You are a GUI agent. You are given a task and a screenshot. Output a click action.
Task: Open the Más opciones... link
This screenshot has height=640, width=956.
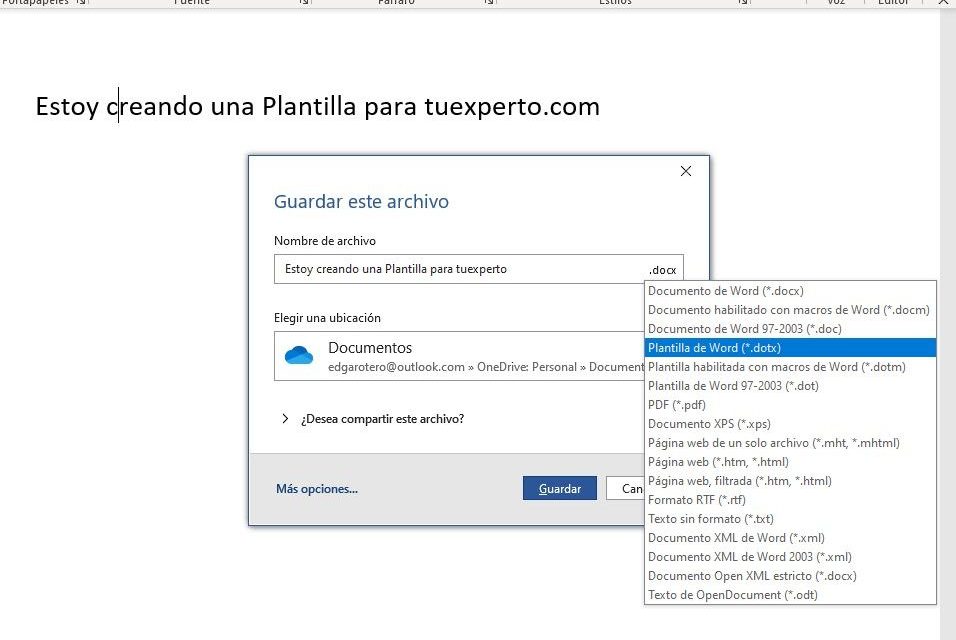(316, 489)
